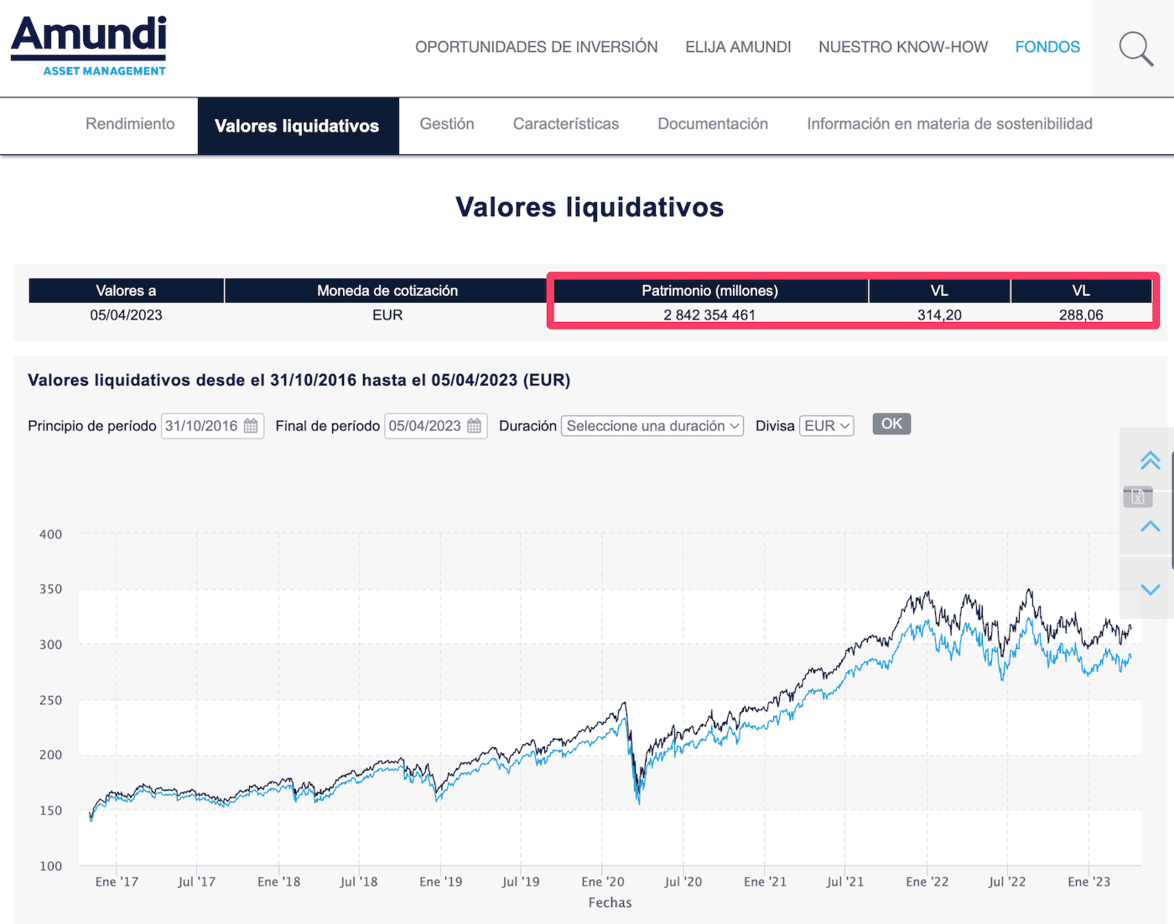Screen dimensions: 1174x924
Task: Open the Documentación tab
Action: (x=713, y=124)
